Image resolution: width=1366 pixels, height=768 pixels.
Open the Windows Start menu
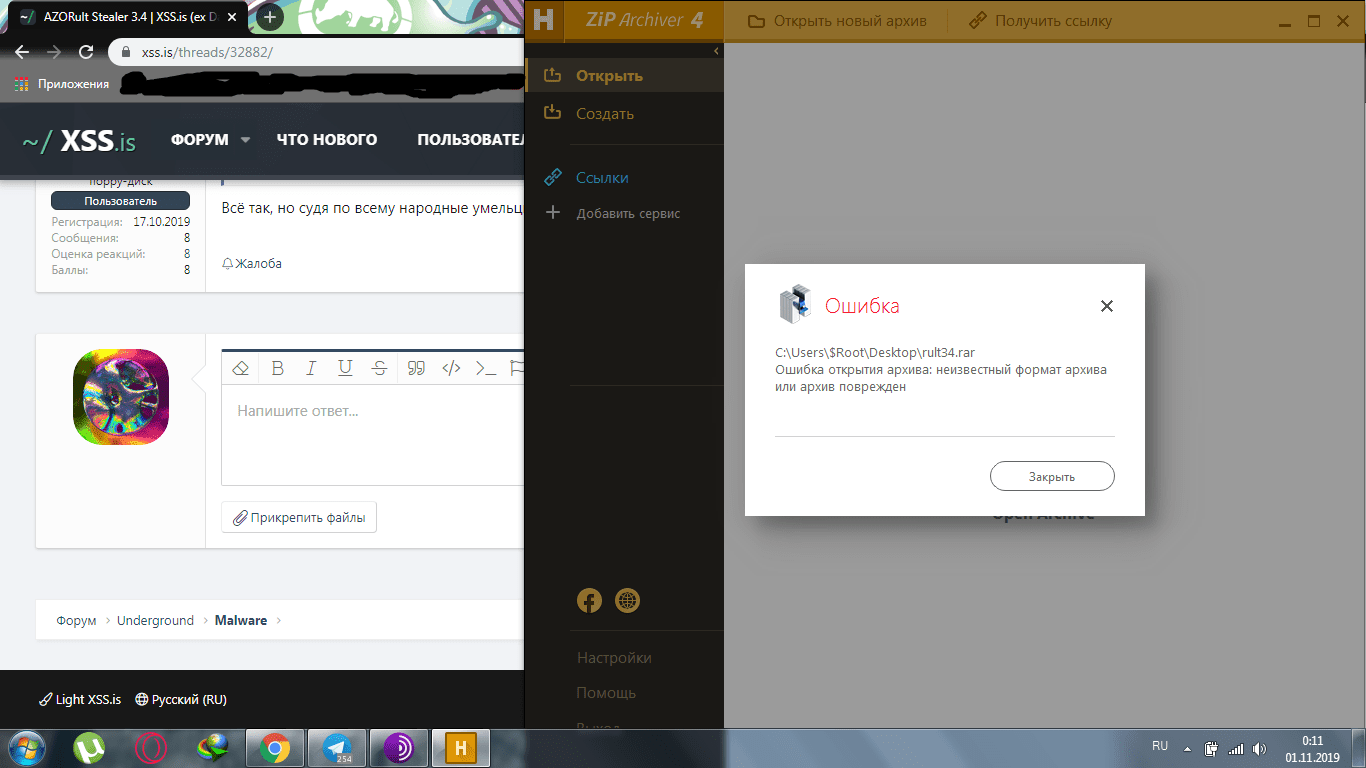point(28,747)
